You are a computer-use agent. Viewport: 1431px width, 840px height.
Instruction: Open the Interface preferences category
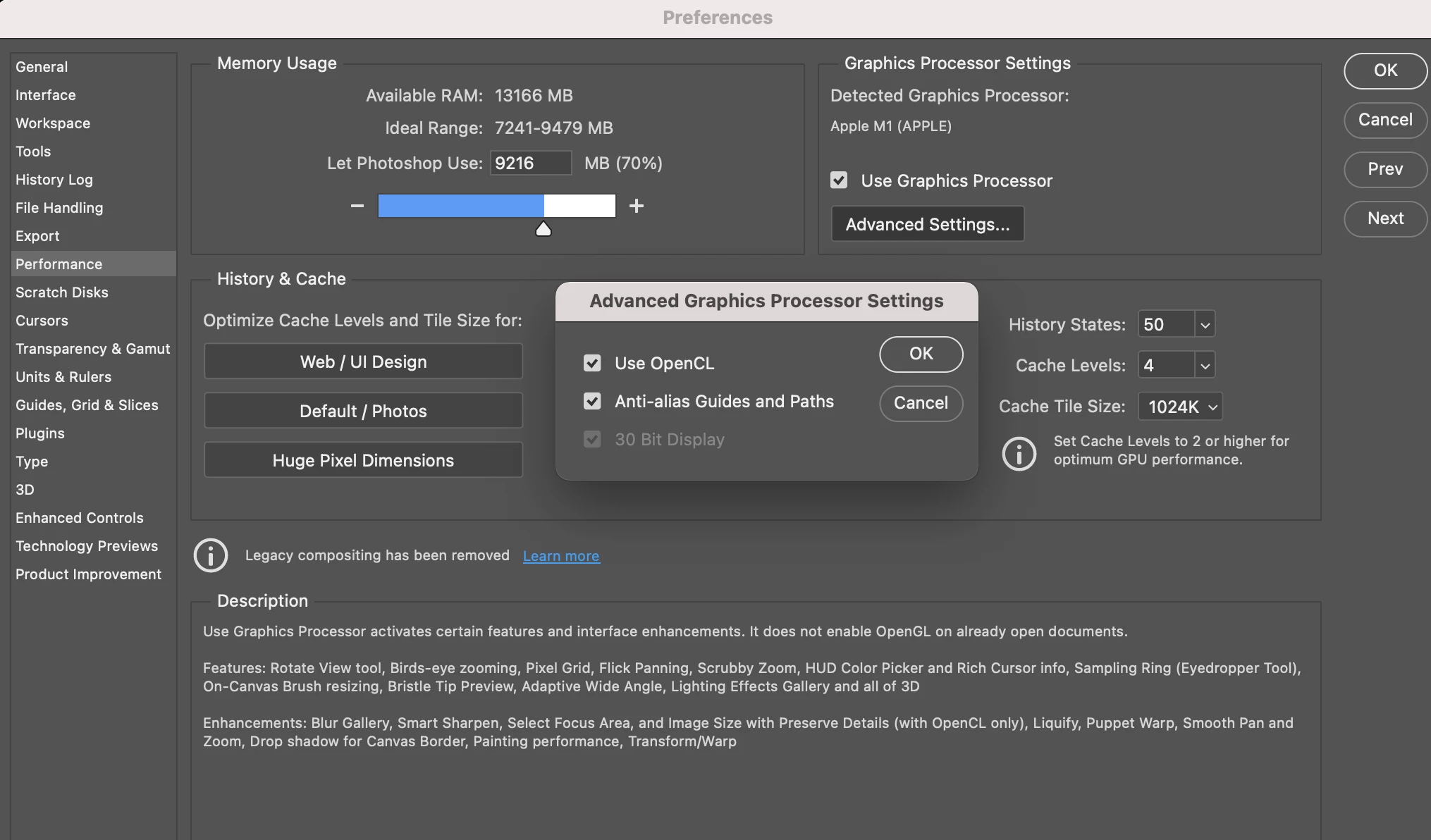click(x=46, y=95)
